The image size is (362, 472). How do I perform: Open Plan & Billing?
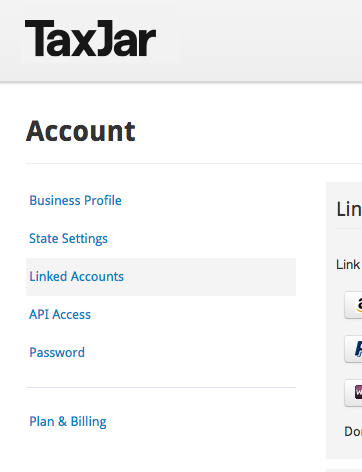tap(68, 422)
